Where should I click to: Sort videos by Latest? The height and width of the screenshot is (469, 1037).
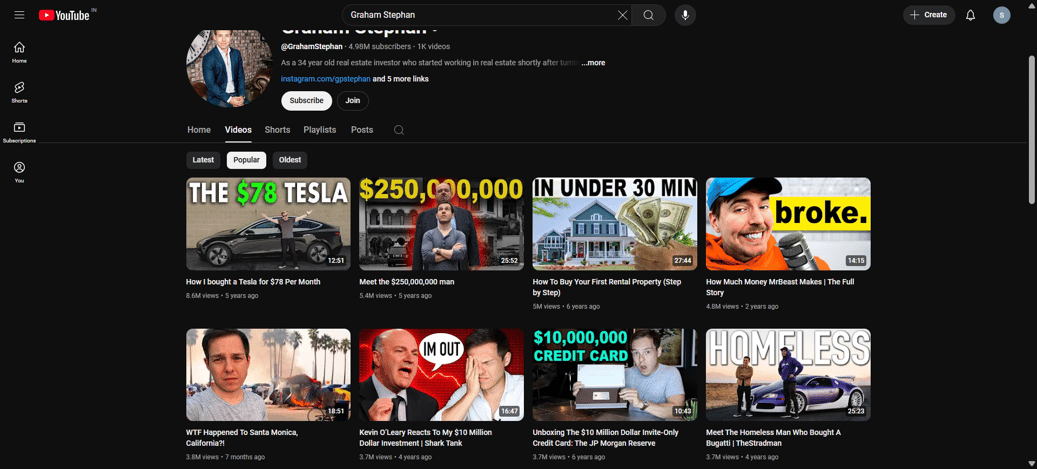tap(203, 160)
